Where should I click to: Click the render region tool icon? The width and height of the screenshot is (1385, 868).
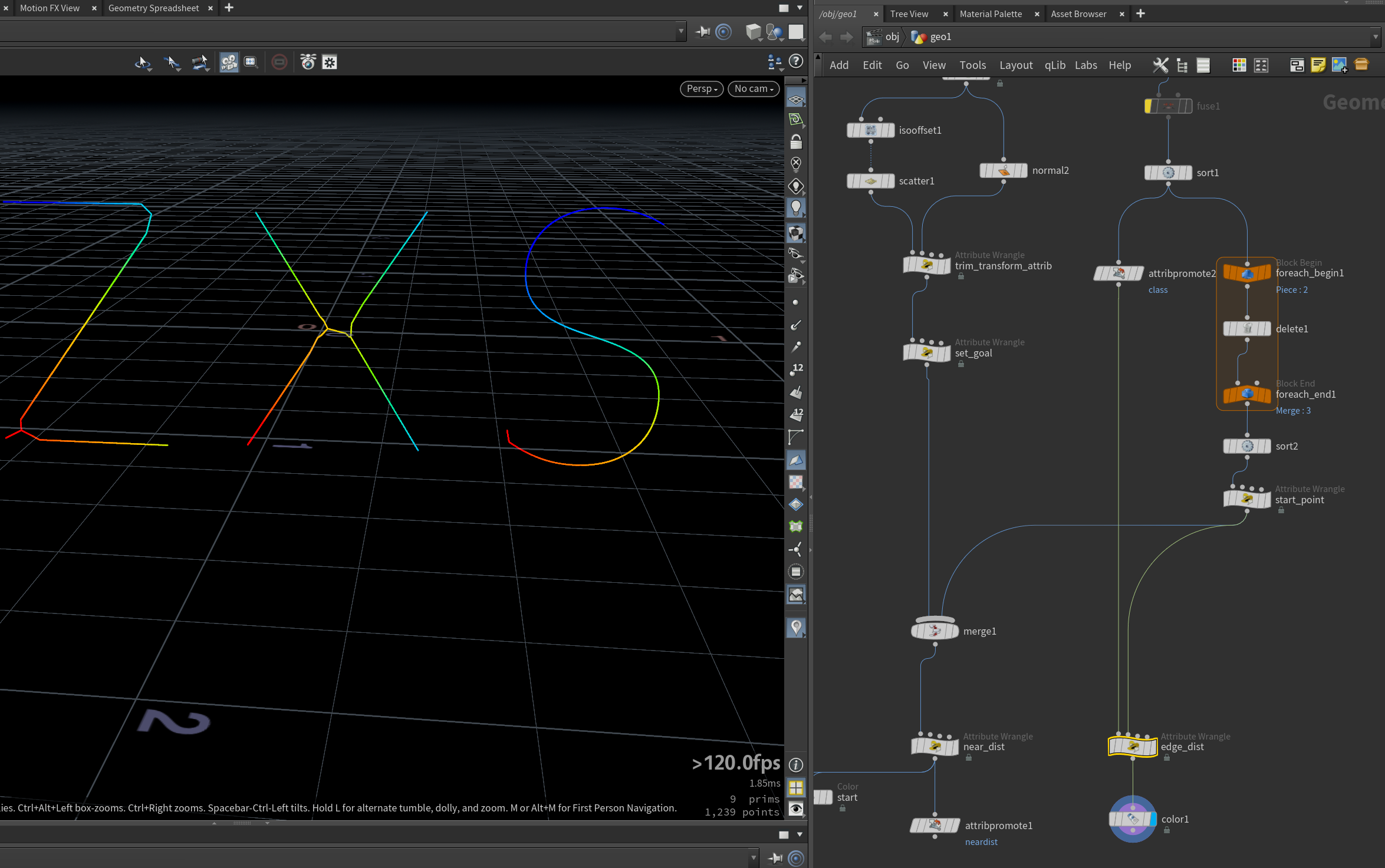coord(251,62)
